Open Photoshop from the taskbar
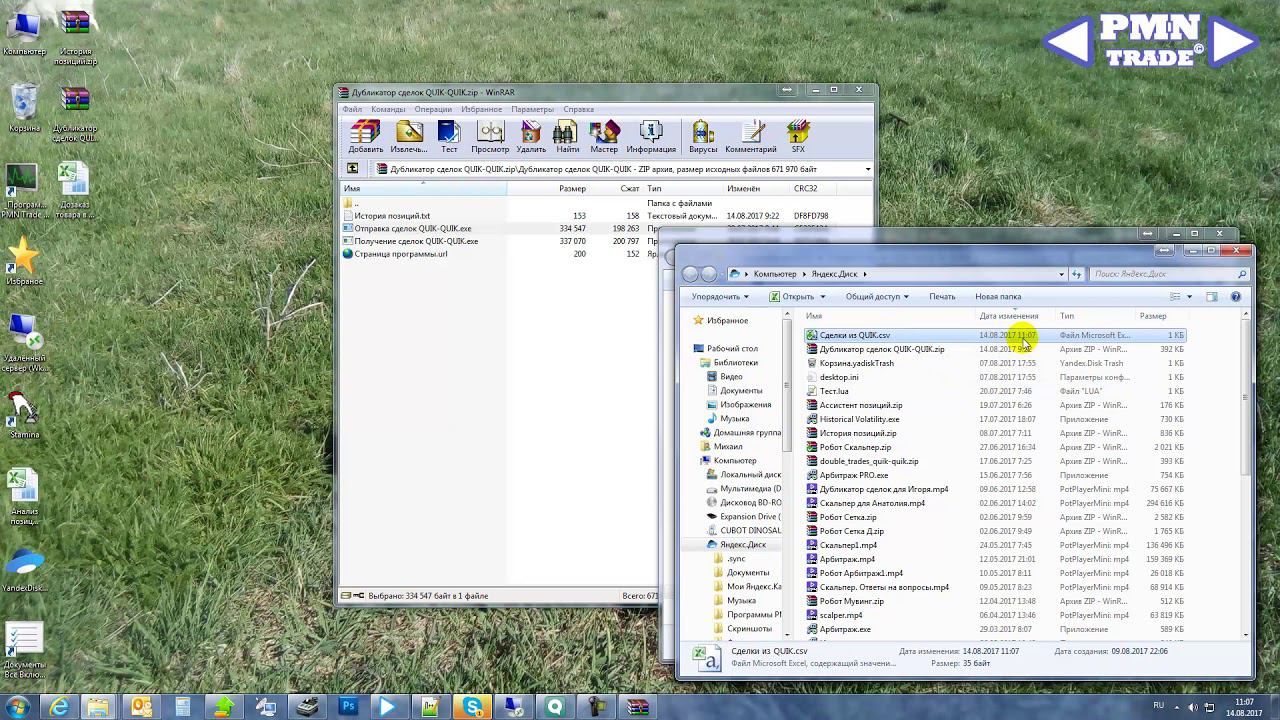This screenshot has height=720, width=1280. [348, 707]
